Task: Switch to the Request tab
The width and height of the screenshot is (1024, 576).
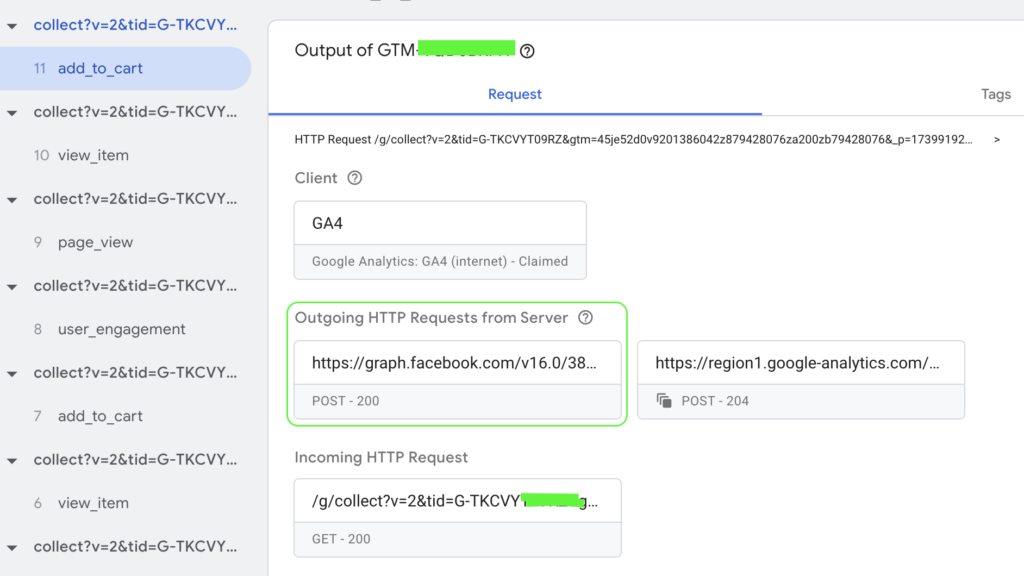Action: tap(515, 94)
